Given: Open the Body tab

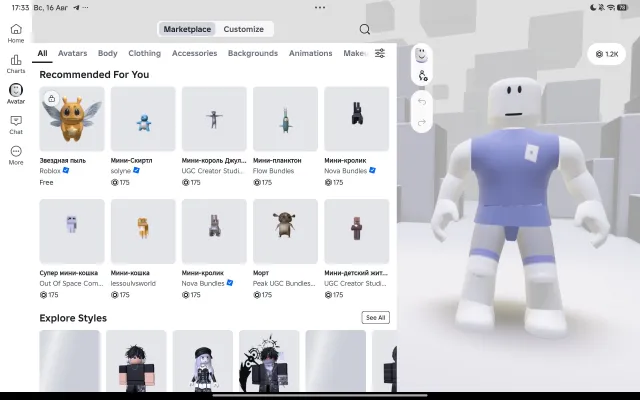Looking at the screenshot, I should tap(107, 53).
